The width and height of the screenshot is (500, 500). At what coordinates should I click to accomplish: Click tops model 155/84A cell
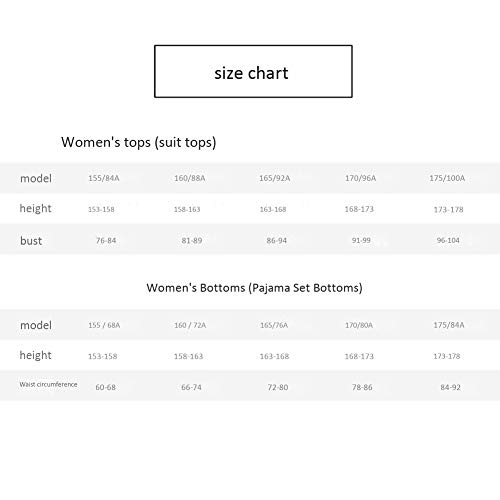click(104, 178)
